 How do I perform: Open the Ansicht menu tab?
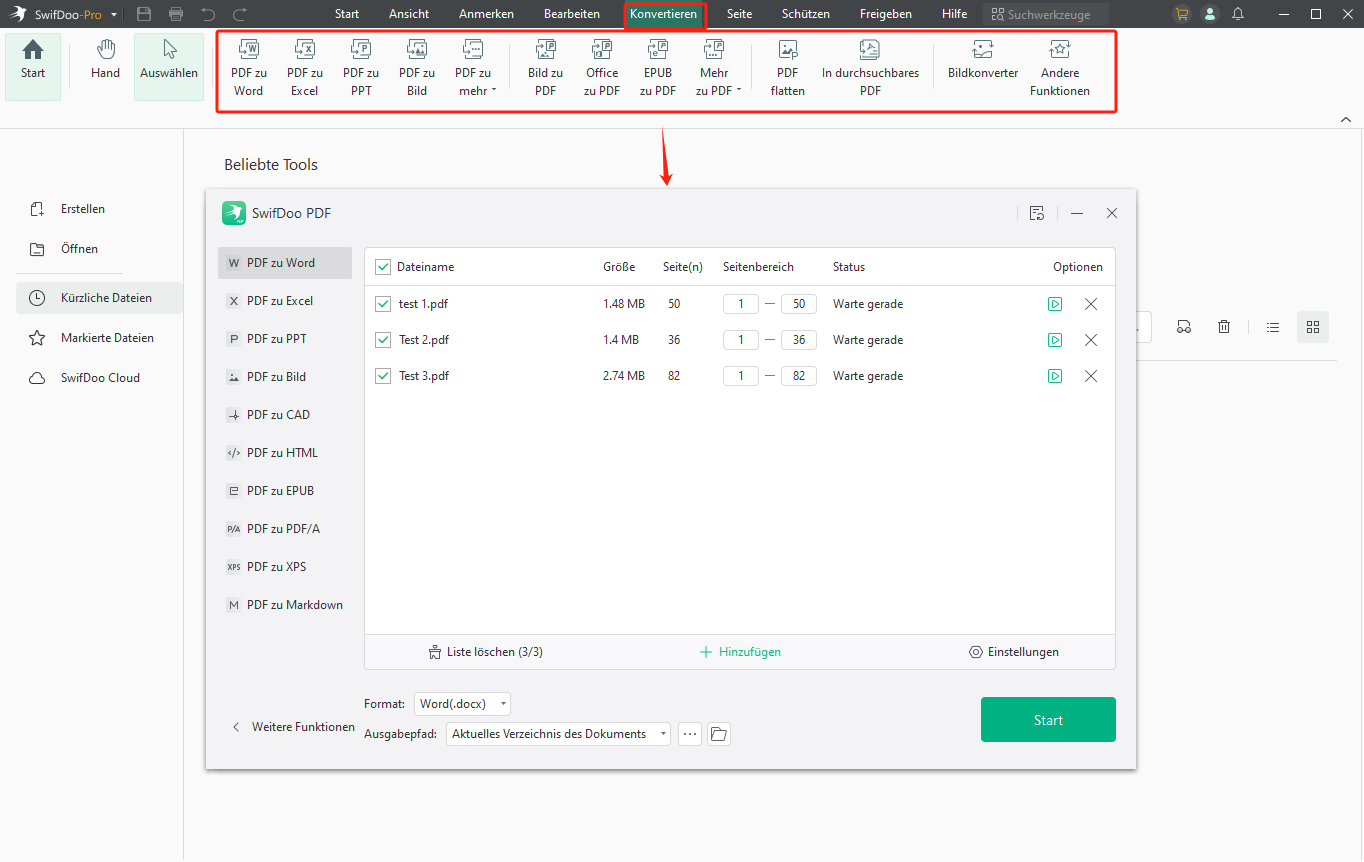(x=409, y=14)
